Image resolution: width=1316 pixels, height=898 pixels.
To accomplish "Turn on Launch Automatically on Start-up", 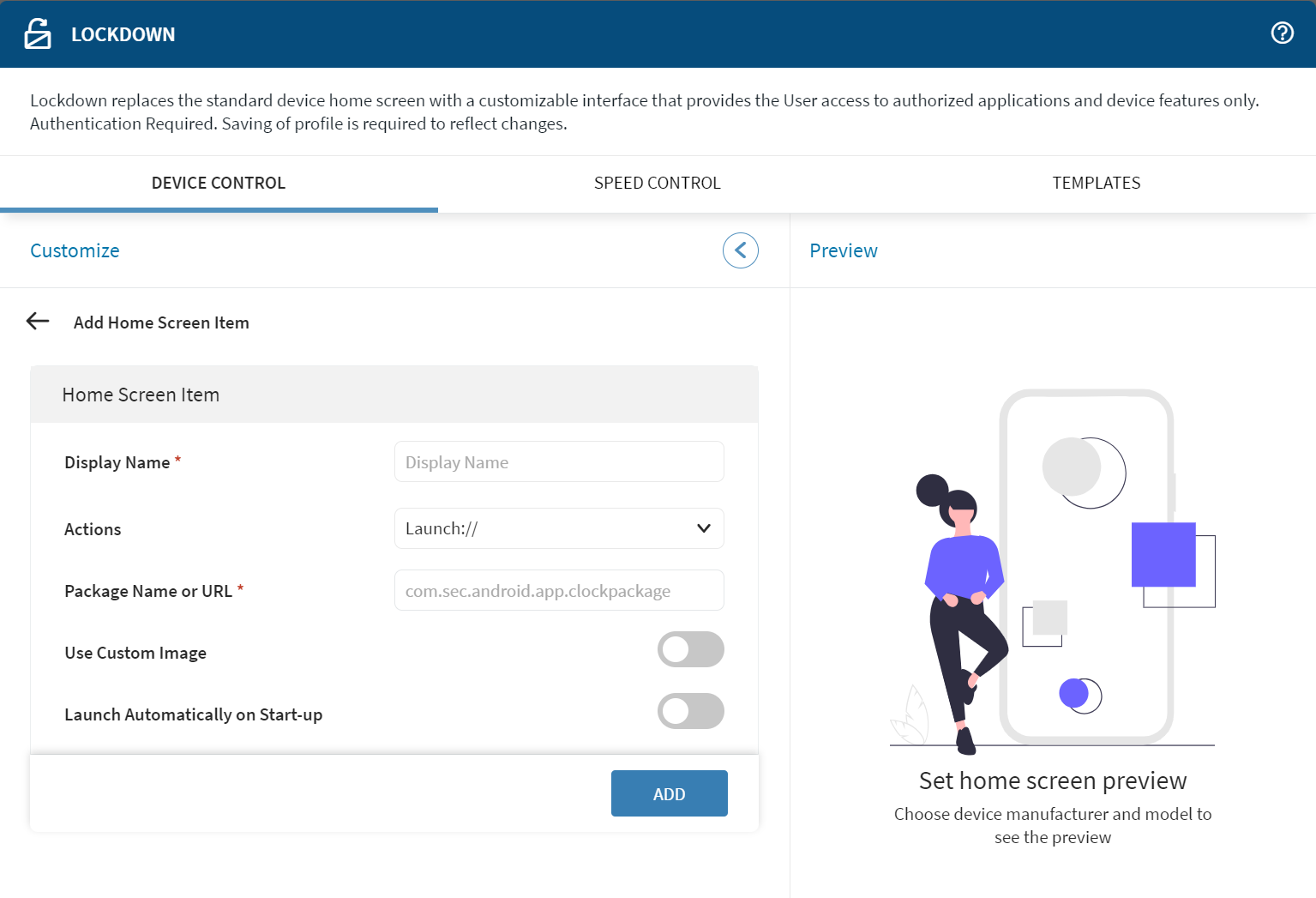I will (690, 711).
